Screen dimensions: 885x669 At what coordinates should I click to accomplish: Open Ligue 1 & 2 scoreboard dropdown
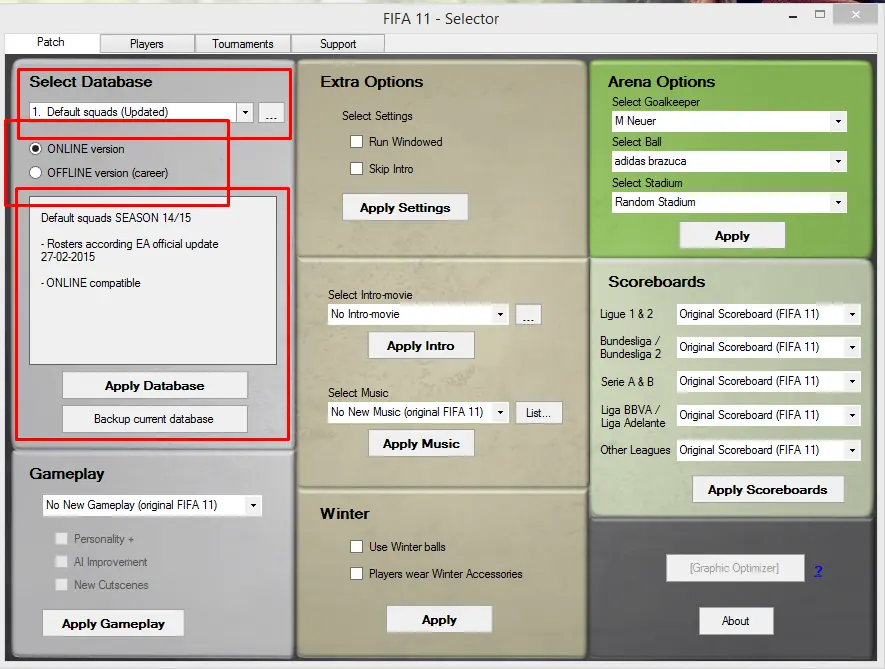(852, 314)
